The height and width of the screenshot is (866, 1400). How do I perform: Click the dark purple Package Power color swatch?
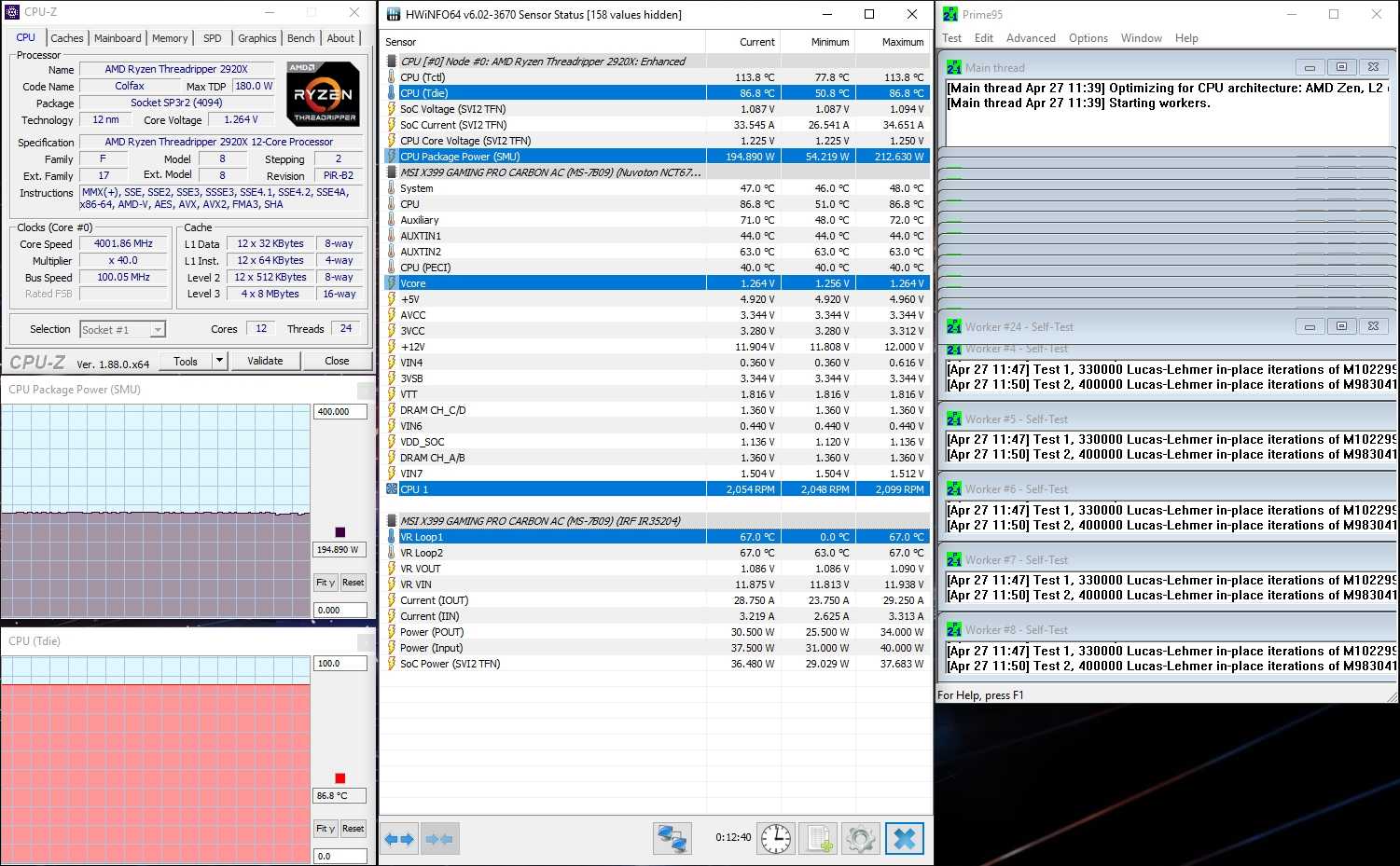pos(340,532)
